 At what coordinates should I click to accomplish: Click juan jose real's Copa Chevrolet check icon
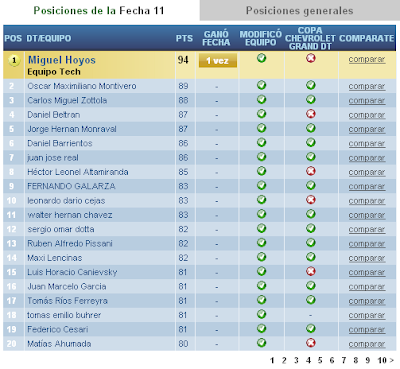pos(311,157)
